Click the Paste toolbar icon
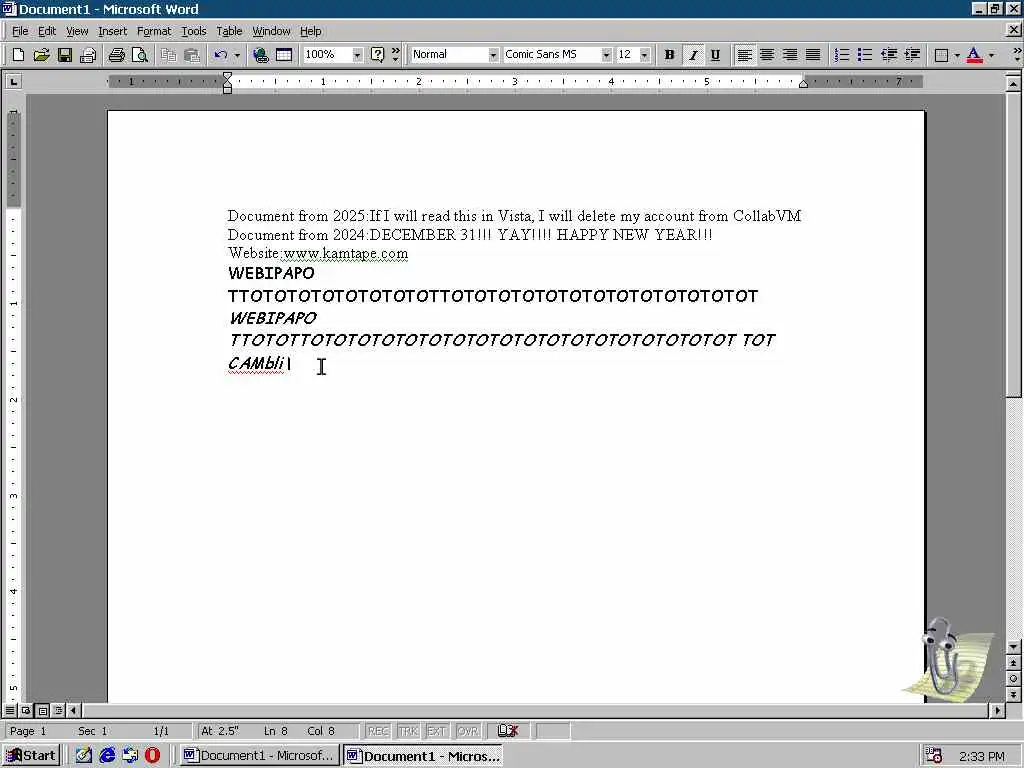Screen dimensions: 1024x768 (x=192, y=55)
